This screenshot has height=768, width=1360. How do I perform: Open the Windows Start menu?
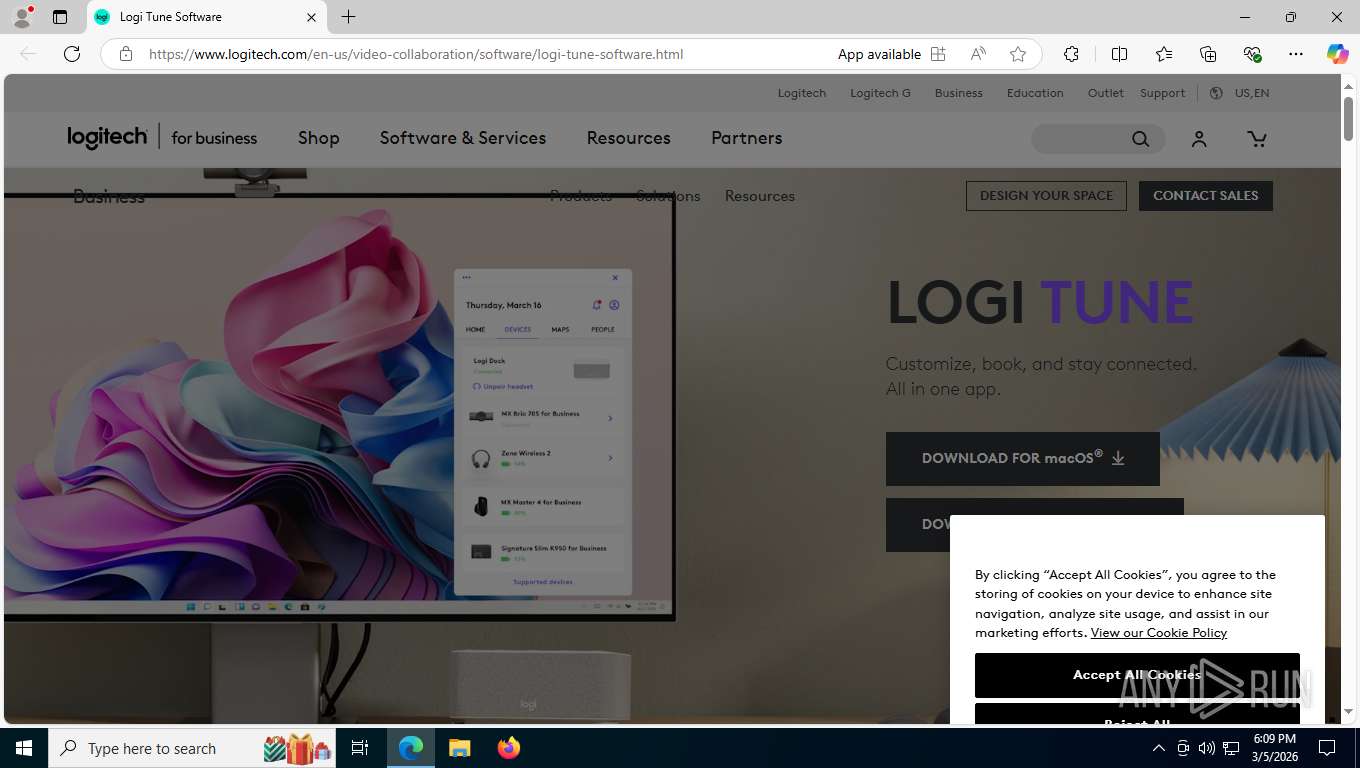[x=24, y=748]
